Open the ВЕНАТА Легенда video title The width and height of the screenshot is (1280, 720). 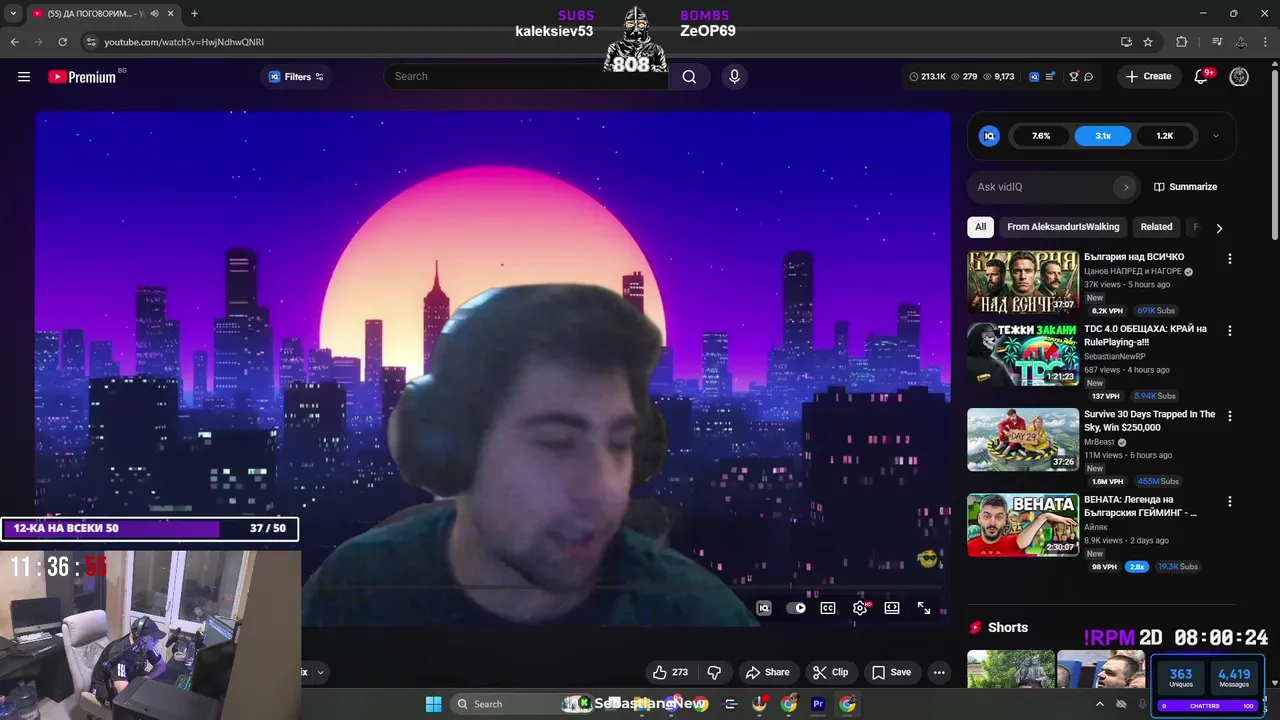(x=1140, y=506)
